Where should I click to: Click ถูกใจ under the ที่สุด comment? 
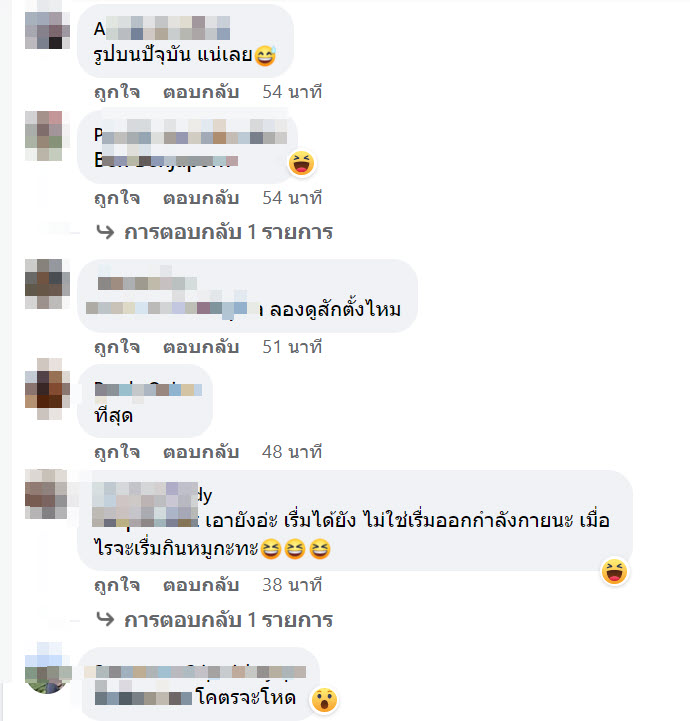pyautogui.click(x=117, y=452)
